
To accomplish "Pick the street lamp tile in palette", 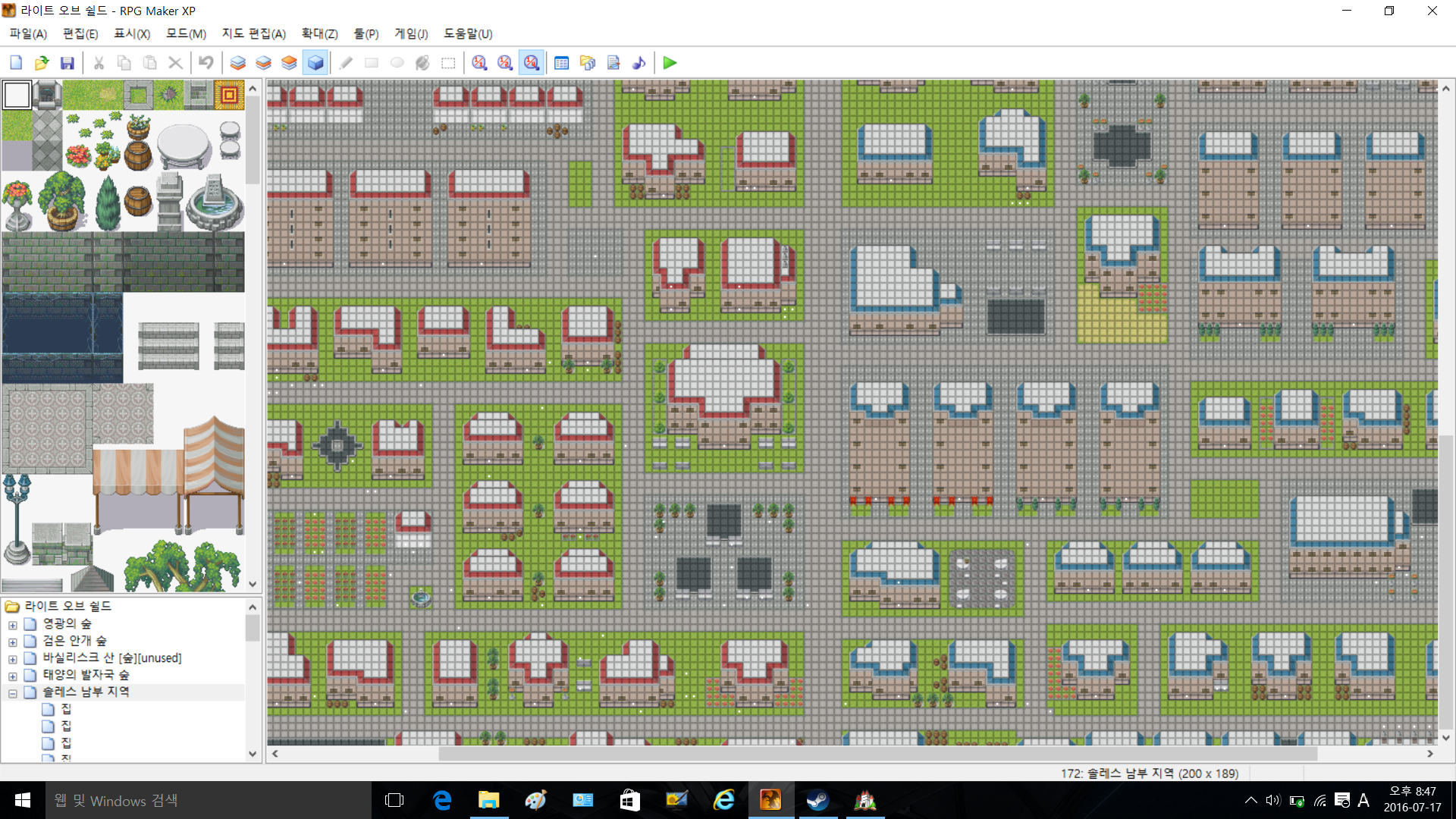I will (x=16, y=519).
